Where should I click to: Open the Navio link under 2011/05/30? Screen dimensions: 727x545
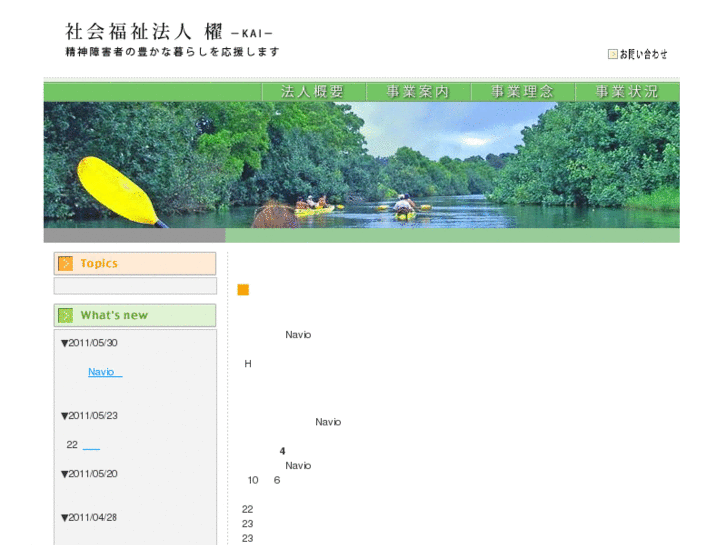[x=105, y=372]
